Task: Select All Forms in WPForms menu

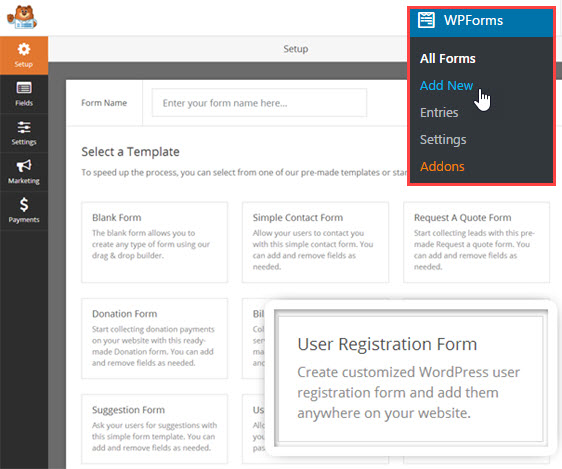Action: [448, 58]
